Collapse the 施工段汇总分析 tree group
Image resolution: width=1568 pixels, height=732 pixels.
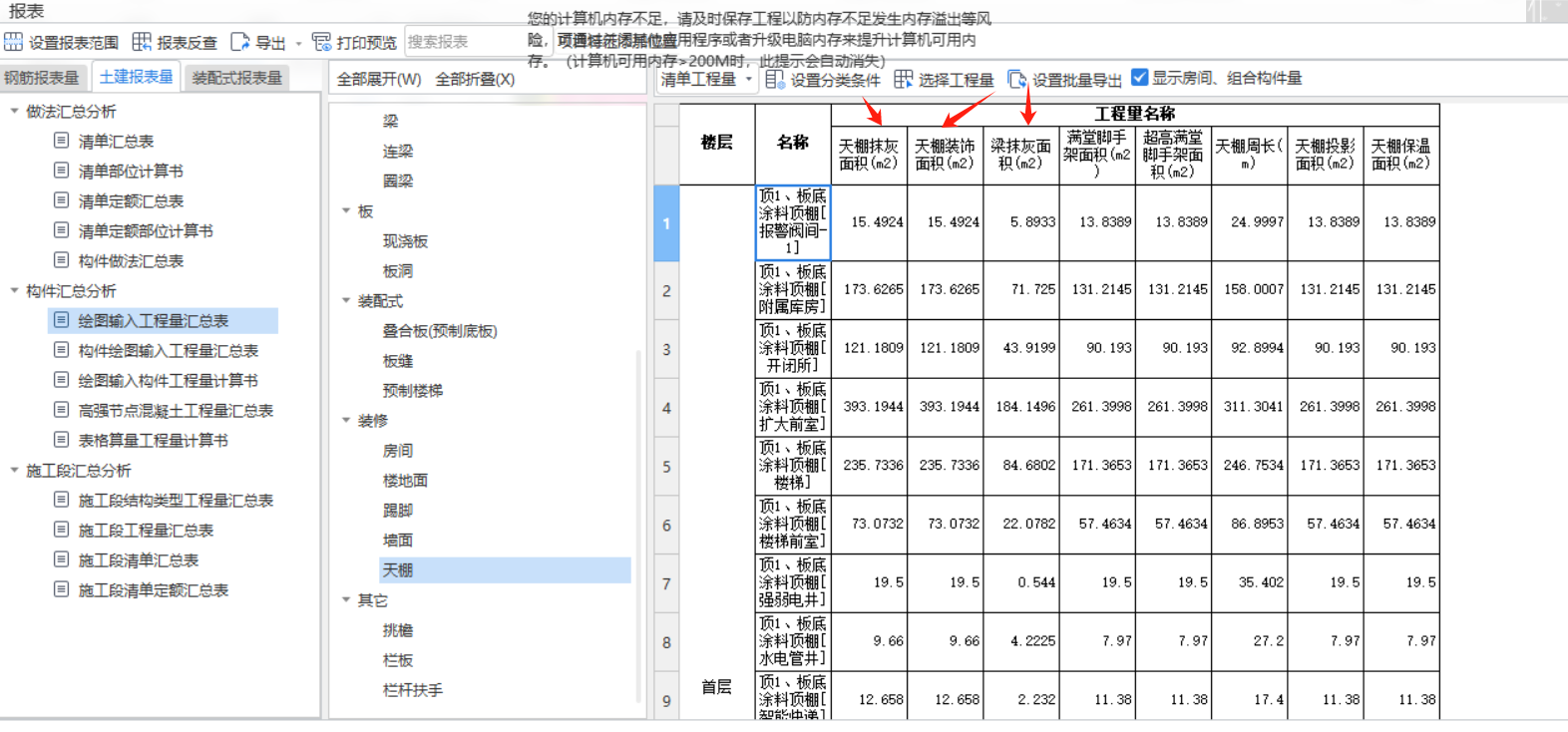14,470
